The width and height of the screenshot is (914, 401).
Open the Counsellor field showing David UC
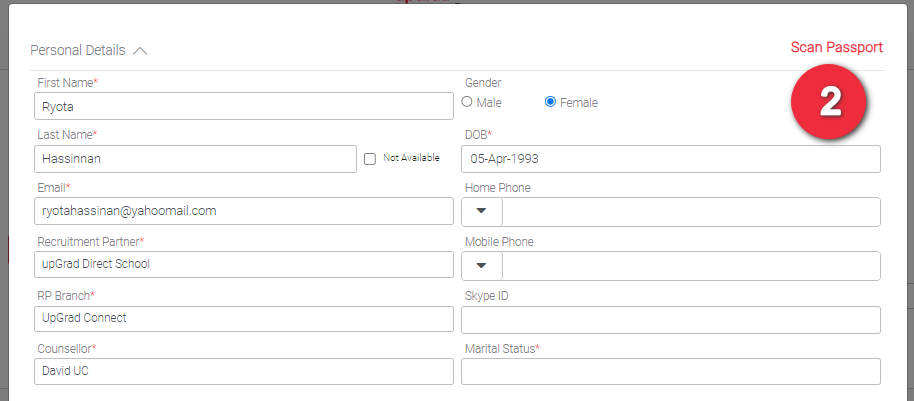[244, 372]
